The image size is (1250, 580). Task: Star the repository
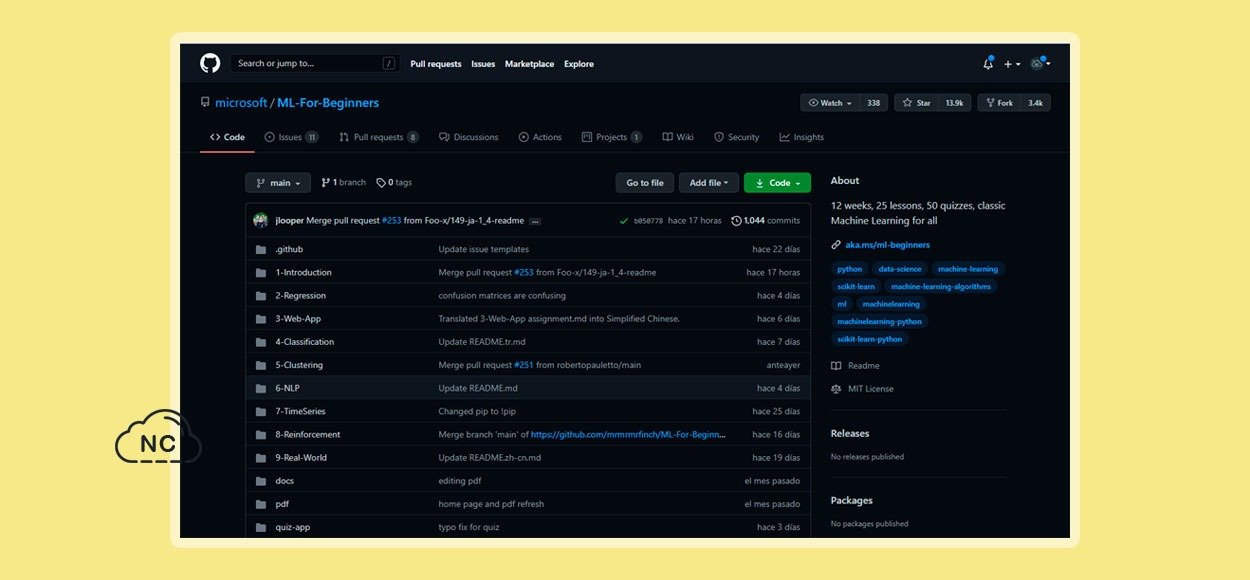tap(917, 103)
